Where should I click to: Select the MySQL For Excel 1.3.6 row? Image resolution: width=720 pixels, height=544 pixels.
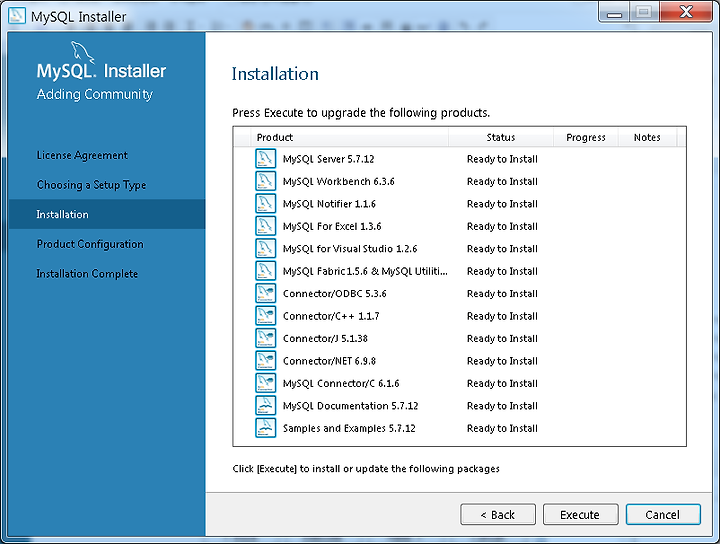coord(459,226)
